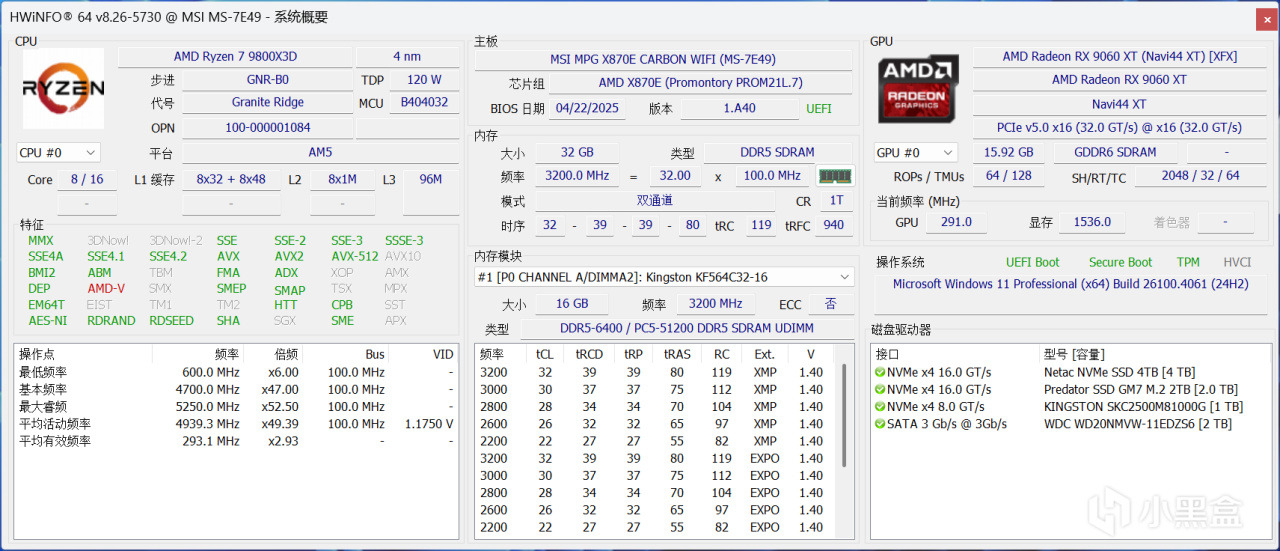Click the MSI MPG X870E CARBON WIFI field
1280x551 pixels.
(663, 59)
